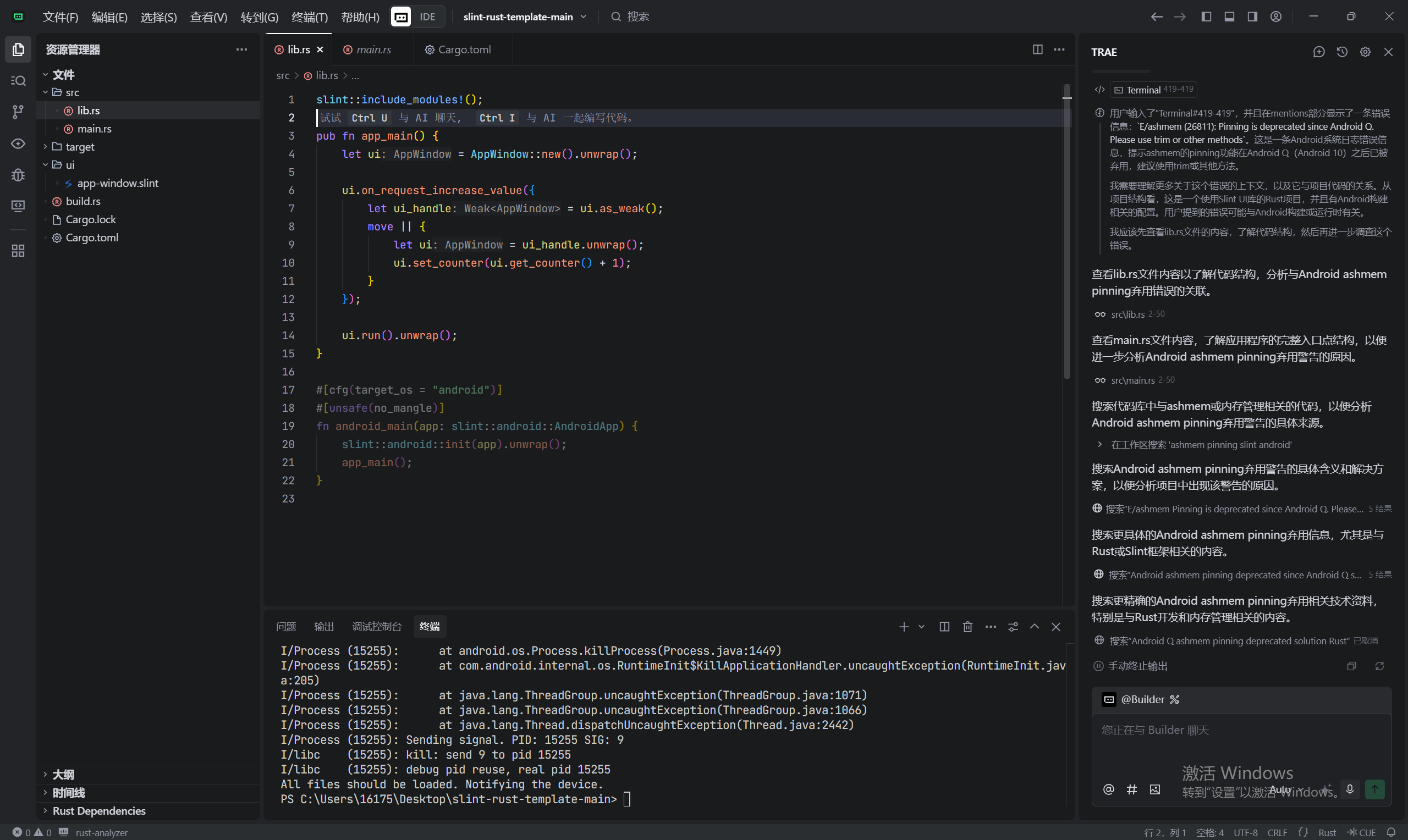Close the lib.rs tab
The height and width of the screenshot is (840, 1408).
pyautogui.click(x=320, y=50)
